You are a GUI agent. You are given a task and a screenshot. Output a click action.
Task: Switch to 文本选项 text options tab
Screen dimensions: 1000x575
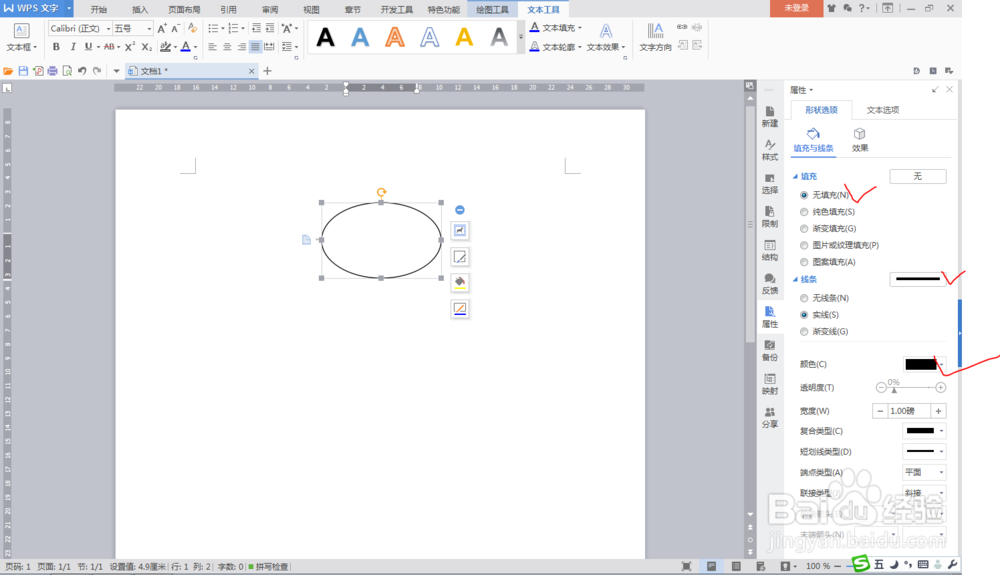(883, 110)
